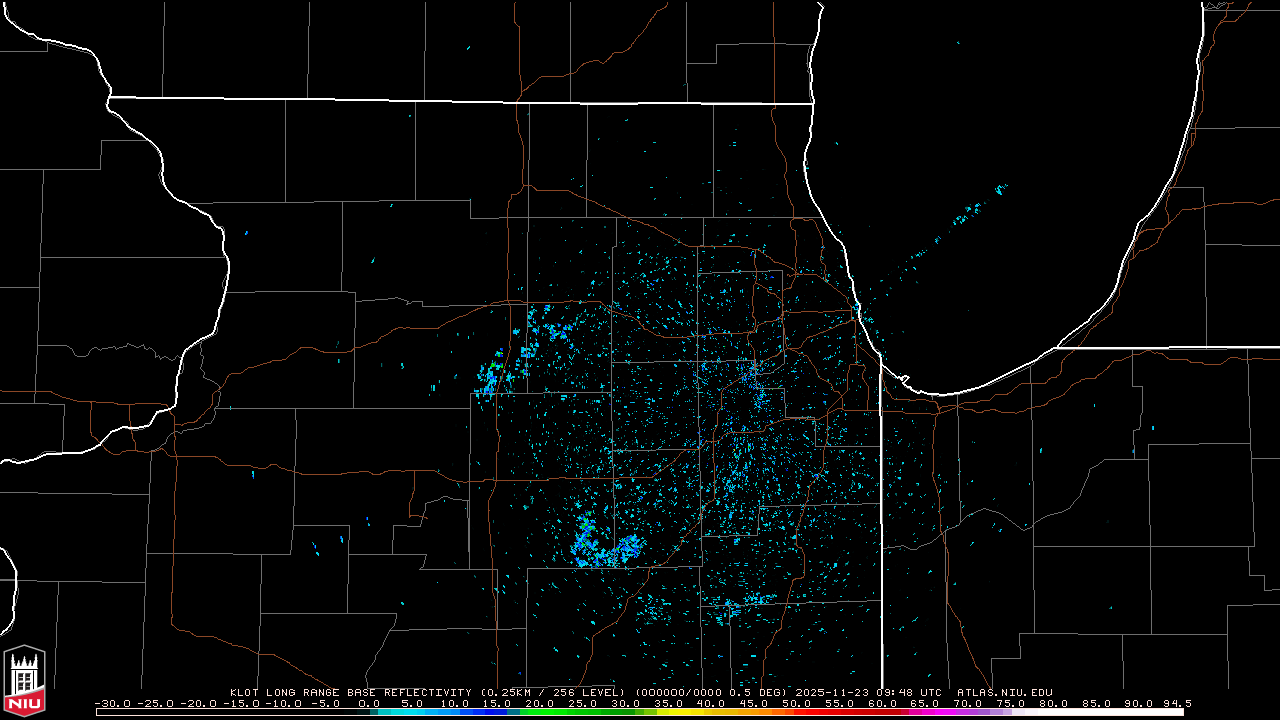This screenshot has width=1280, height=720.
Task: Click the 10.0 scale label
Action: point(454,704)
